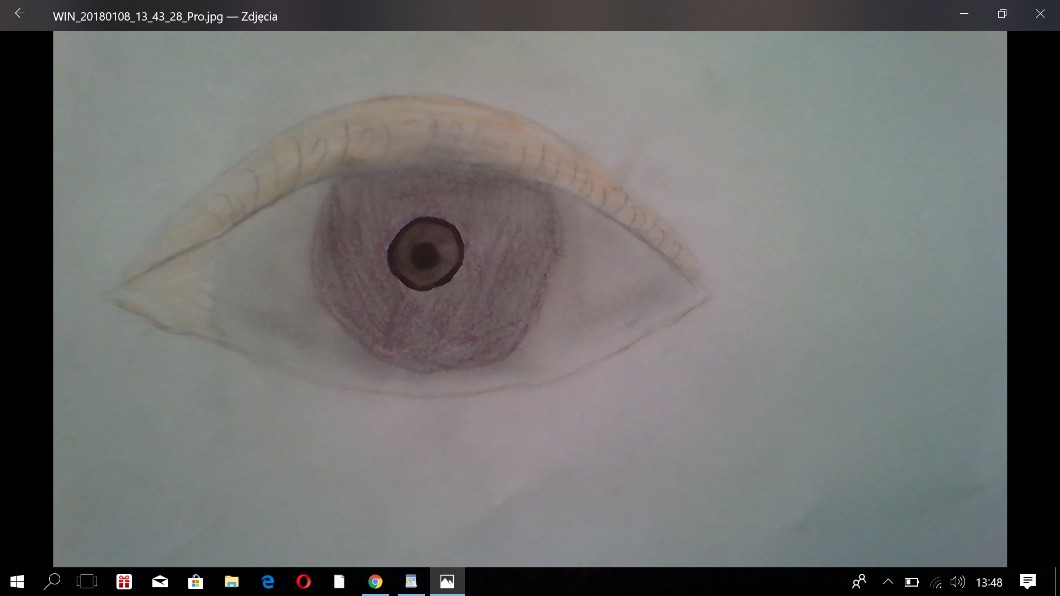Launch Opera browser from taskbar
This screenshot has height=596, width=1060.
point(303,581)
